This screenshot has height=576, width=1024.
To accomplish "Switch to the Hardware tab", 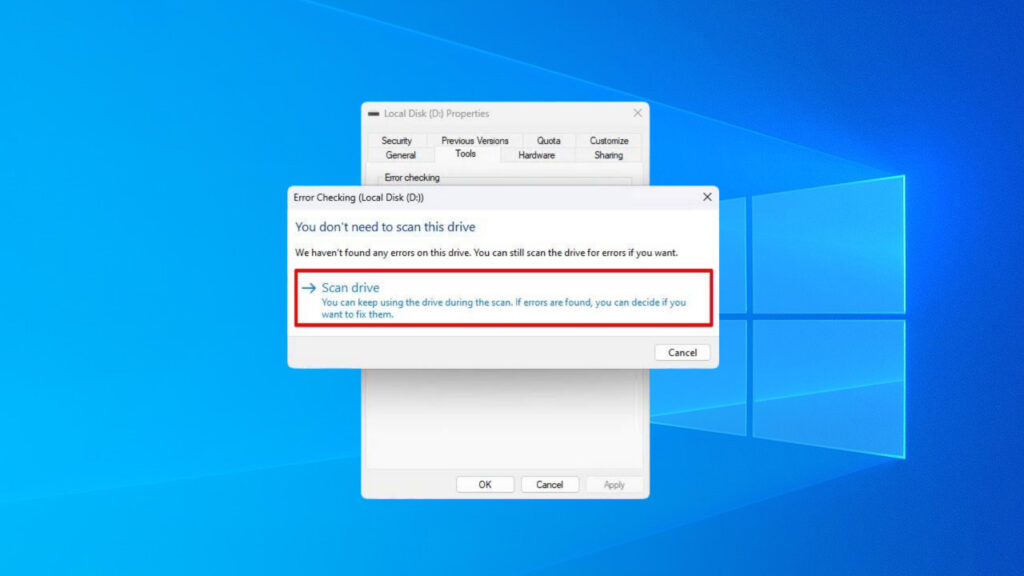I will point(537,155).
